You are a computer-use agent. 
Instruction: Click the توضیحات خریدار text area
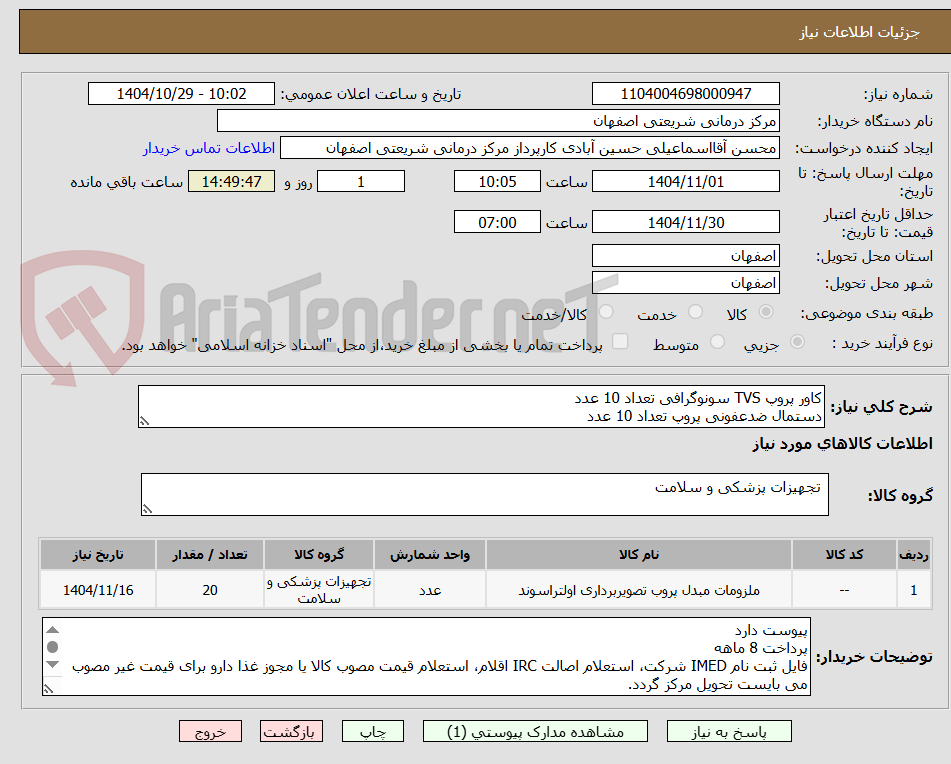point(426,657)
